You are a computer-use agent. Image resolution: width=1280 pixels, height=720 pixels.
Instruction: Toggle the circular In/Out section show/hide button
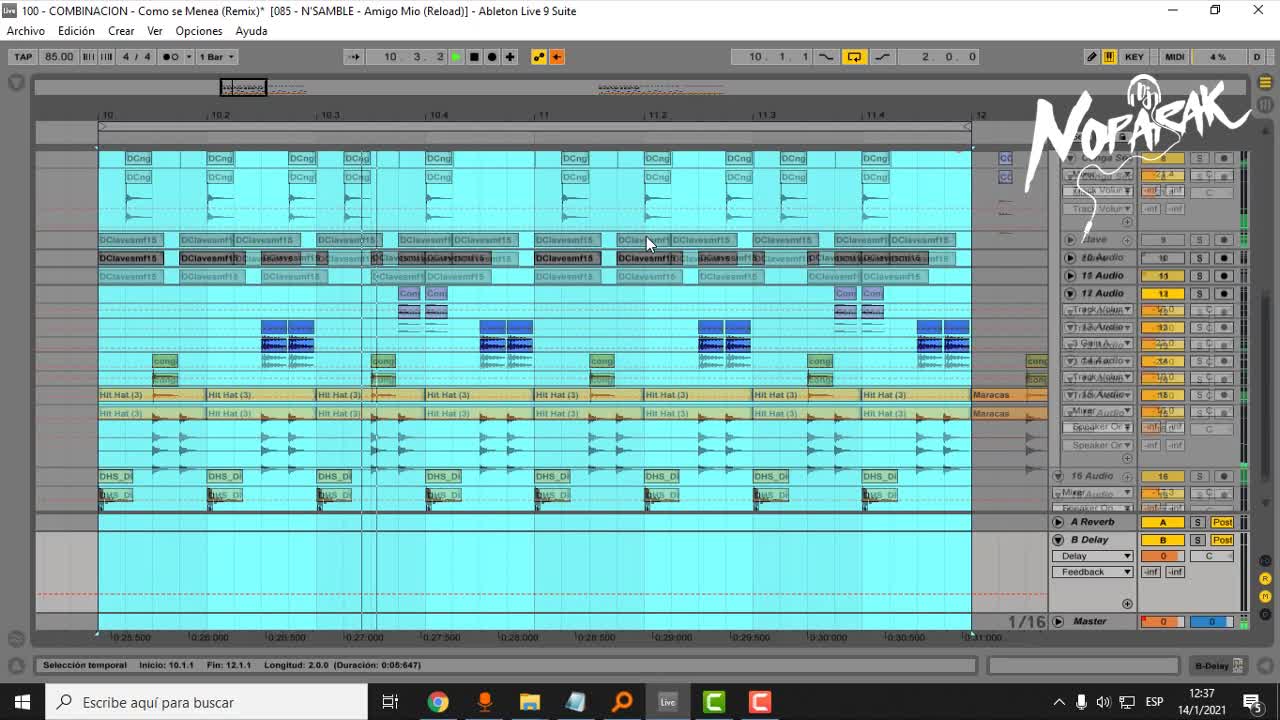(x=1265, y=563)
